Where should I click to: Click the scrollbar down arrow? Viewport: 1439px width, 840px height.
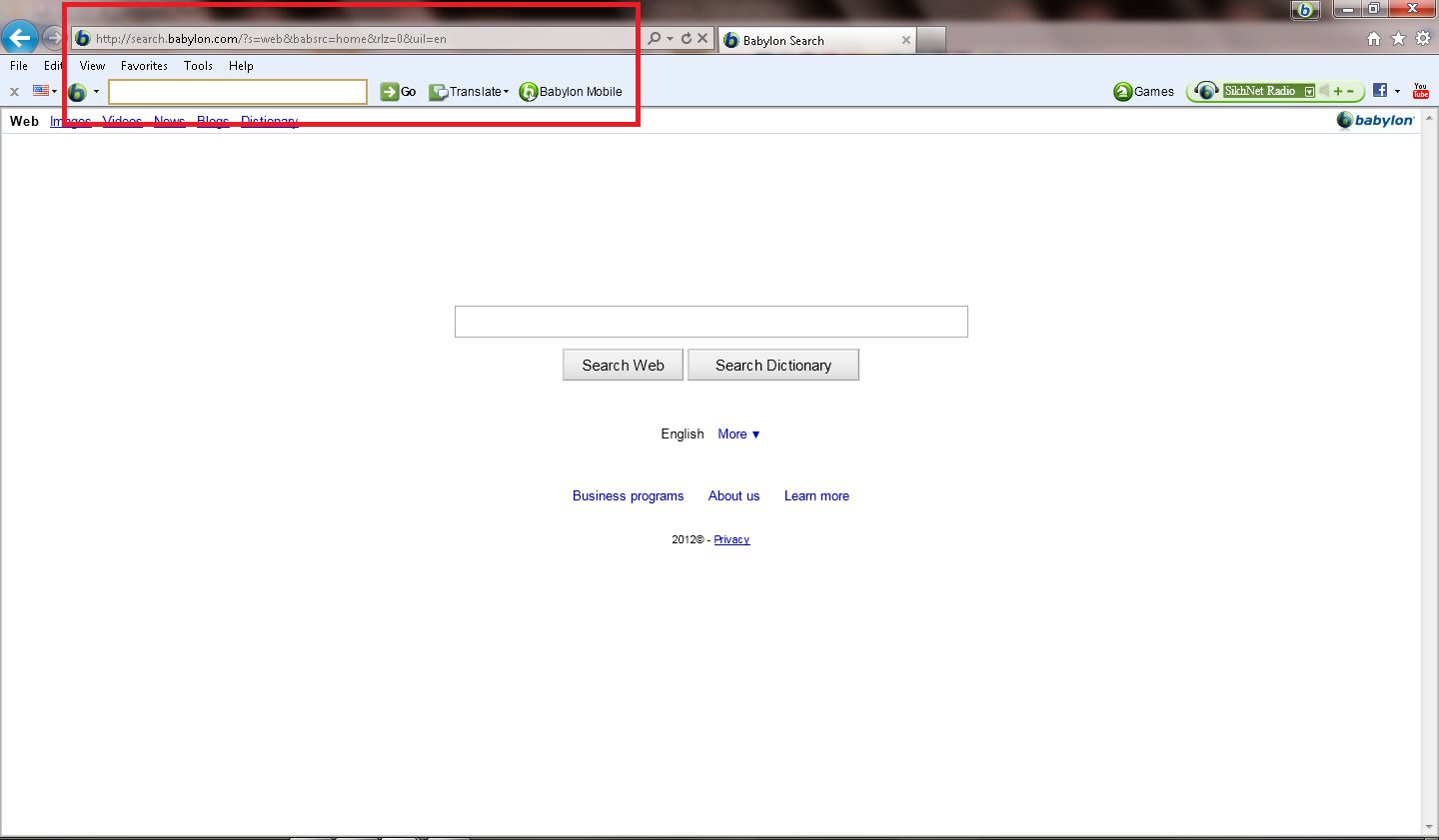[1430, 827]
